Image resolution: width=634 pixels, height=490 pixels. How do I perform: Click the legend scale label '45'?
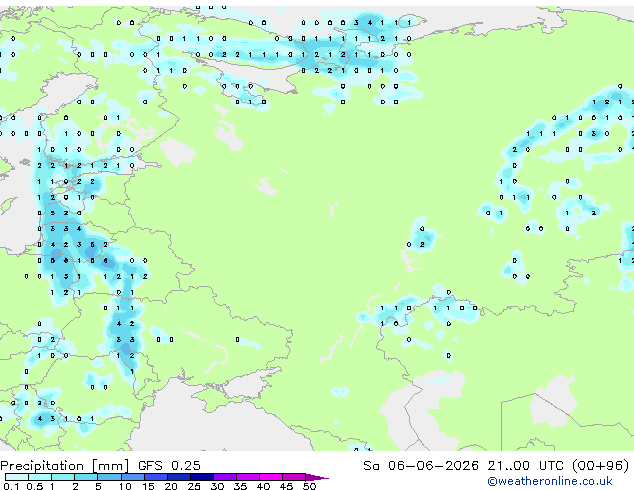pyautogui.click(x=286, y=486)
